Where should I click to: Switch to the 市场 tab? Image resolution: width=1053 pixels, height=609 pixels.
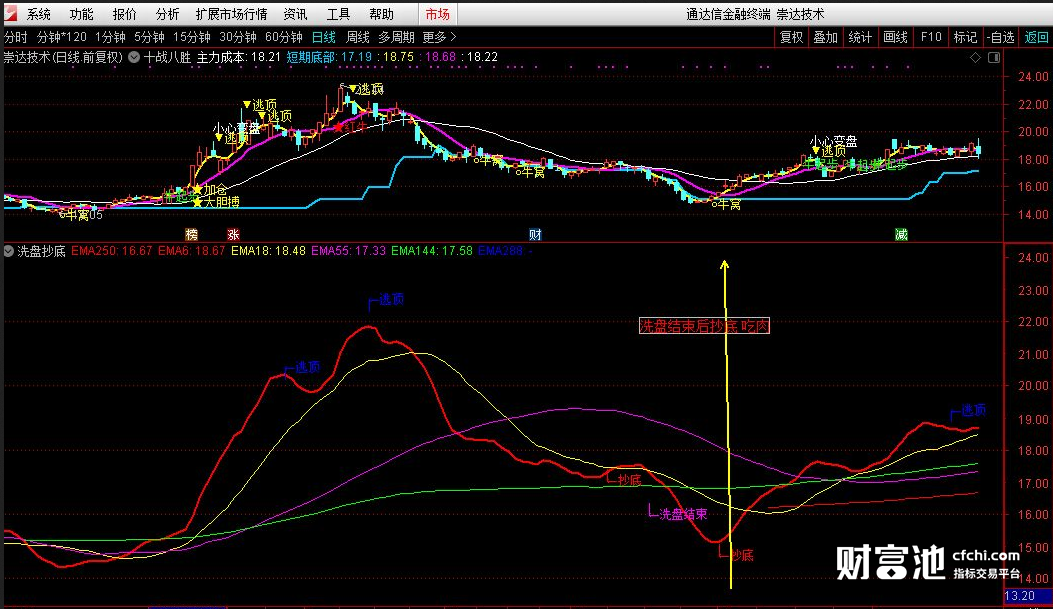[438, 14]
